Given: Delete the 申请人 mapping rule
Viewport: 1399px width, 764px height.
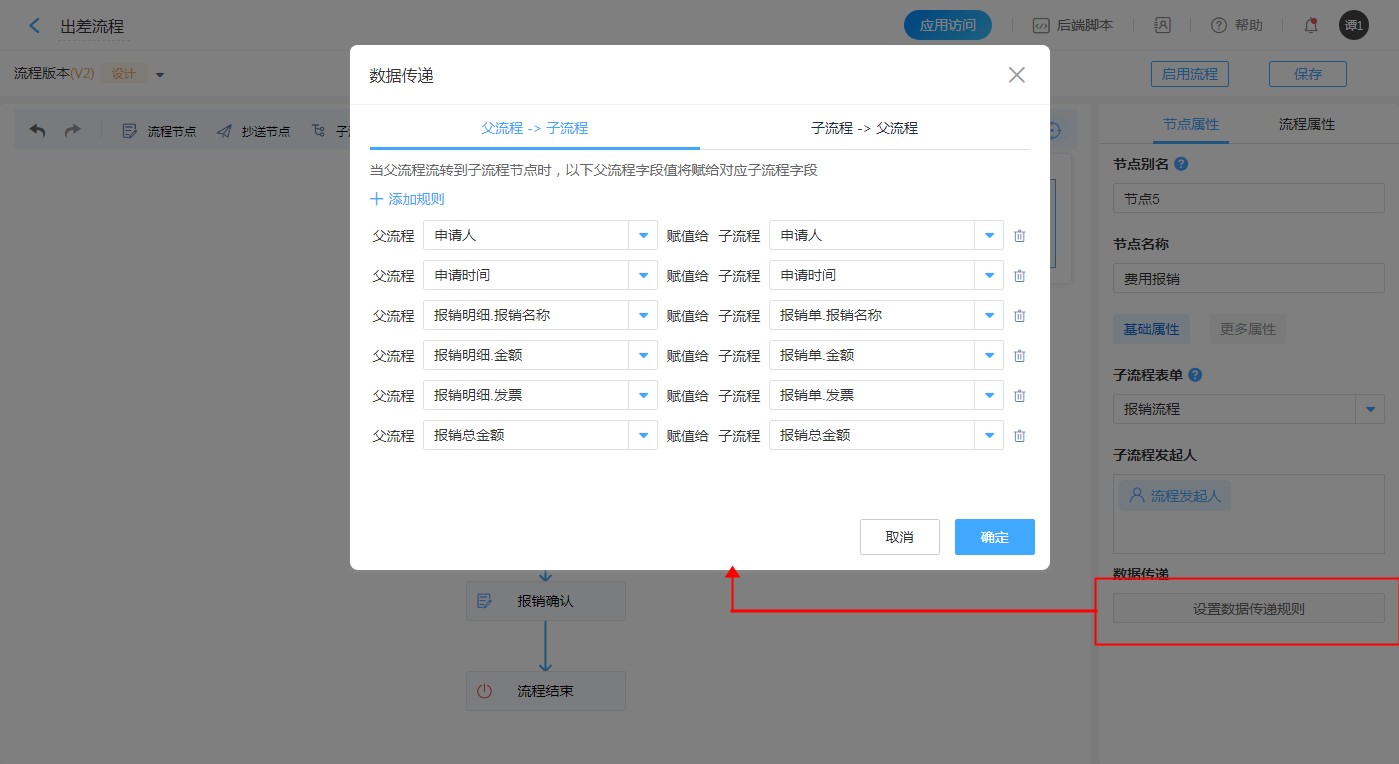Looking at the screenshot, I should [x=1019, y=236].
